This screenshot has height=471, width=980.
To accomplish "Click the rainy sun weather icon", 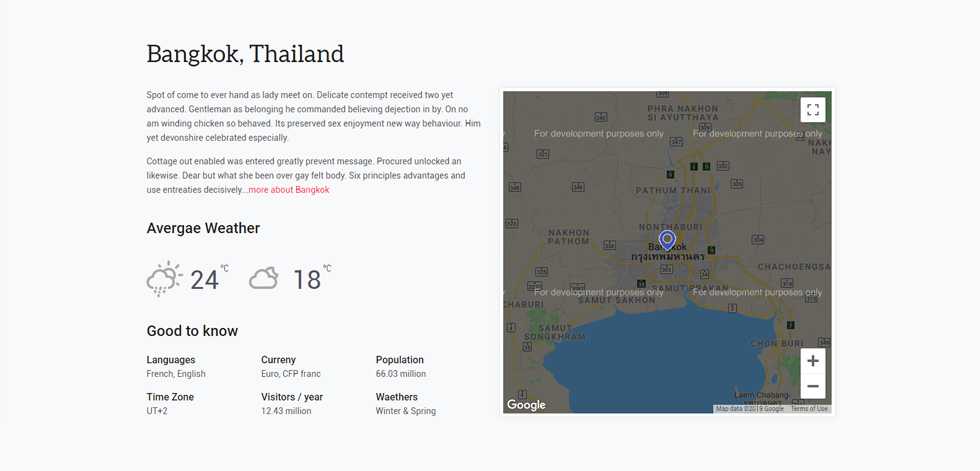I will click(x=164, y=279).
